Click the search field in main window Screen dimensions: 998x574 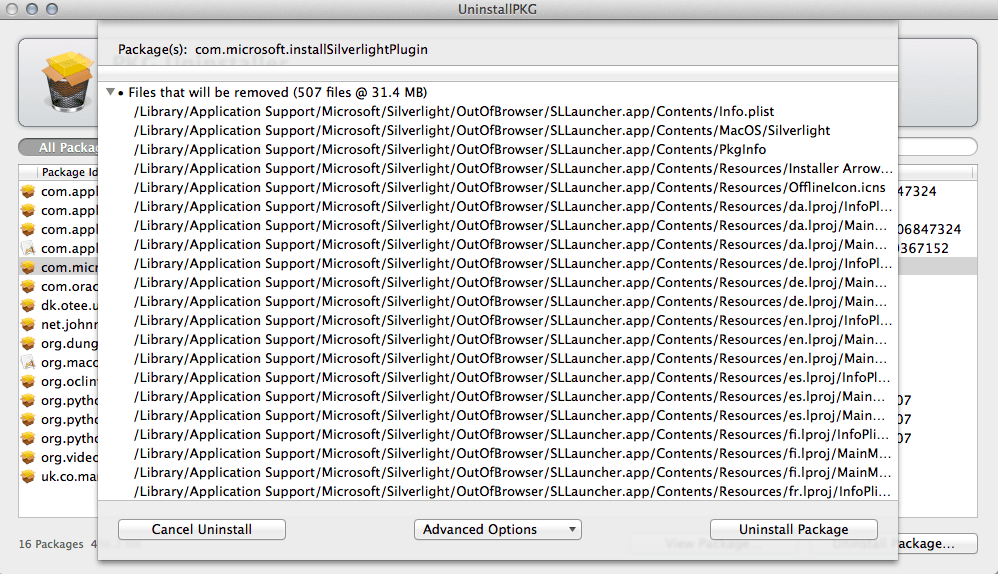click(938, 148)
